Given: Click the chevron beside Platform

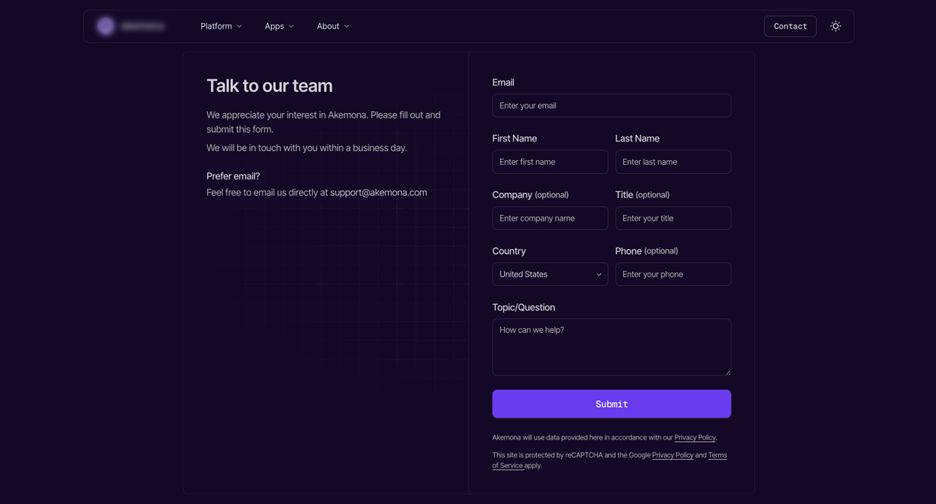Looking at the screenshot, I should click(239, 27).
